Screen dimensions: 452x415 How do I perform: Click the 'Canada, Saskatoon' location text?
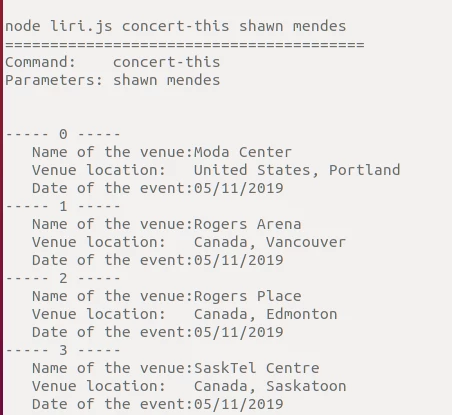click(270, 386)
